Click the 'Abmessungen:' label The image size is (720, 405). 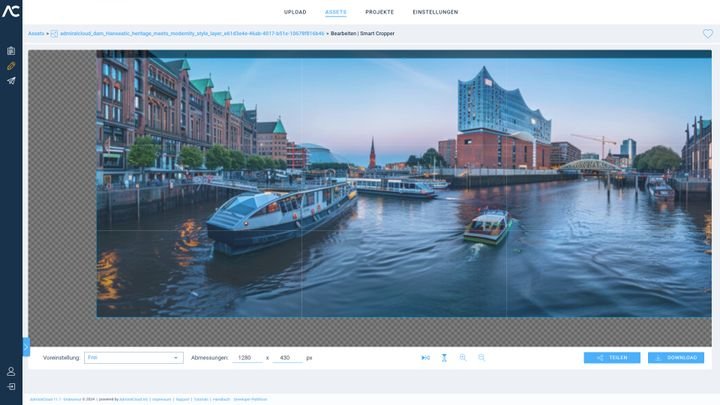tap(209, 358)
